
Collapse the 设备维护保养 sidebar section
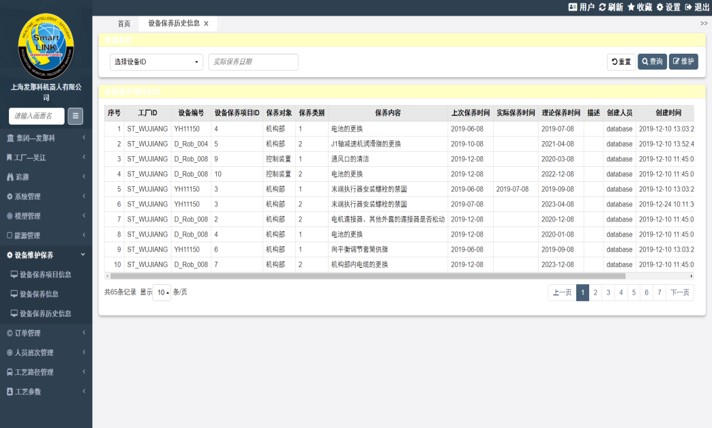click(46, 255)
